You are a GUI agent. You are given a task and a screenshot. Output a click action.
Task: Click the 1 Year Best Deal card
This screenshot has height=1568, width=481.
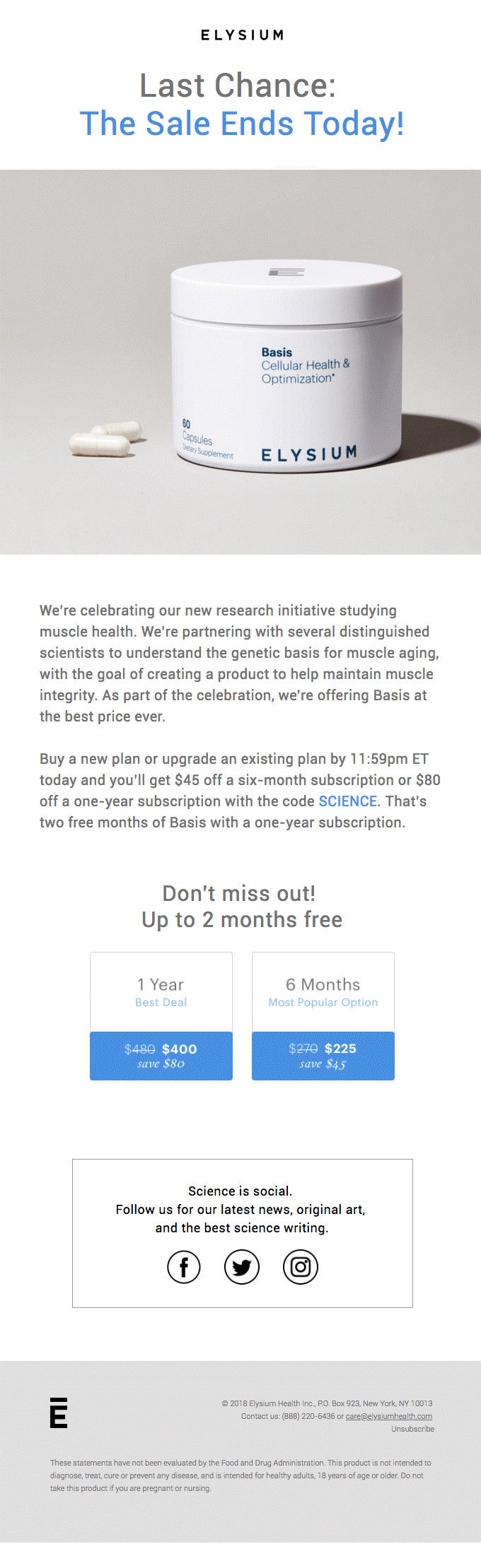pos(161,992)
